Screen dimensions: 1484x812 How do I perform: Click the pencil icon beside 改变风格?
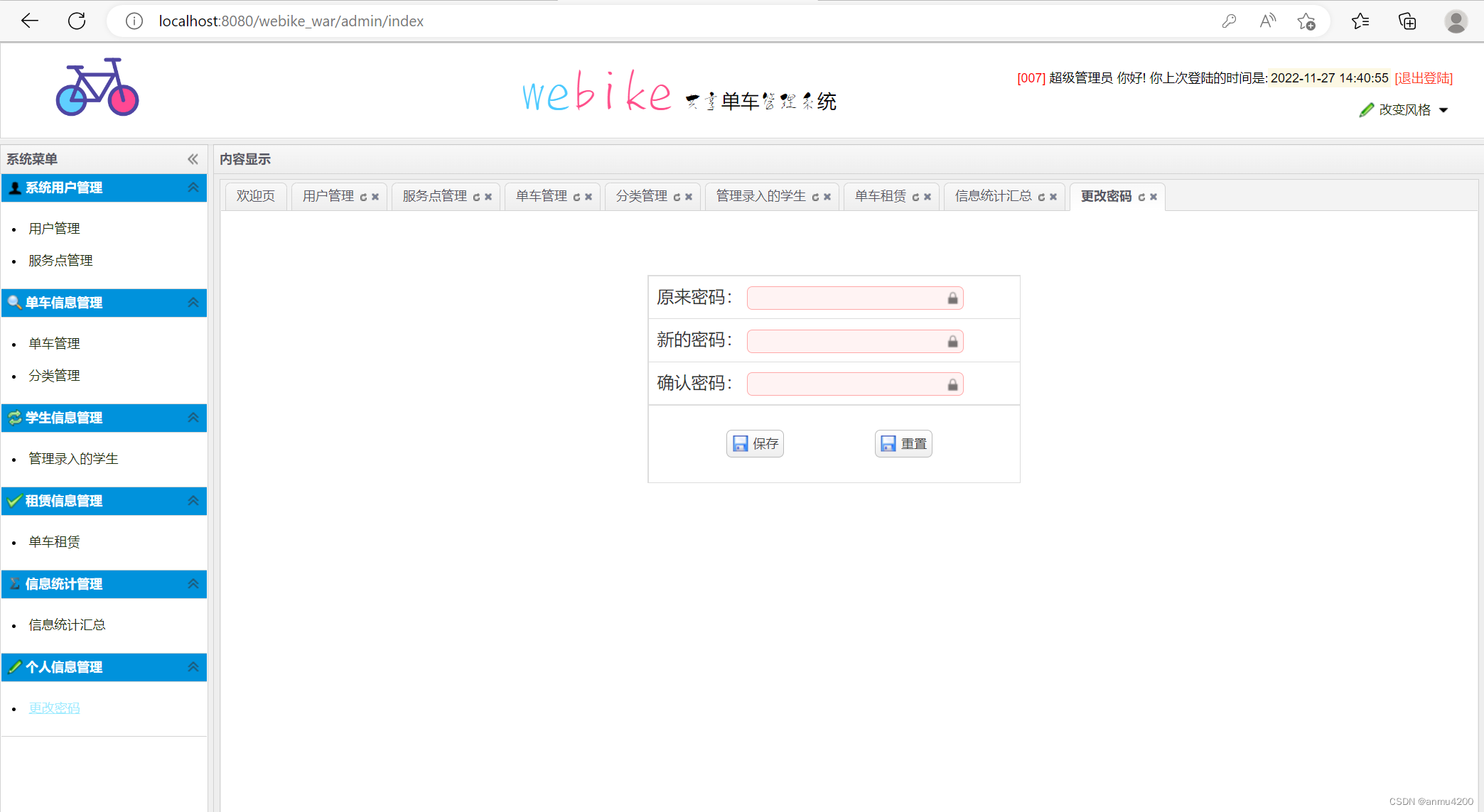click(x=1366, y=109)
